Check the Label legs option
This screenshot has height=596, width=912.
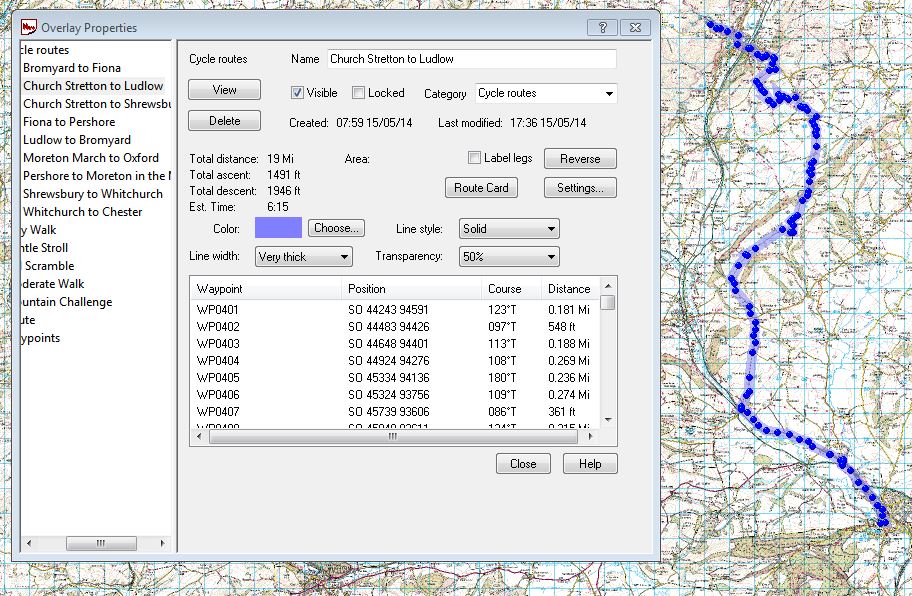coord(475,158)
